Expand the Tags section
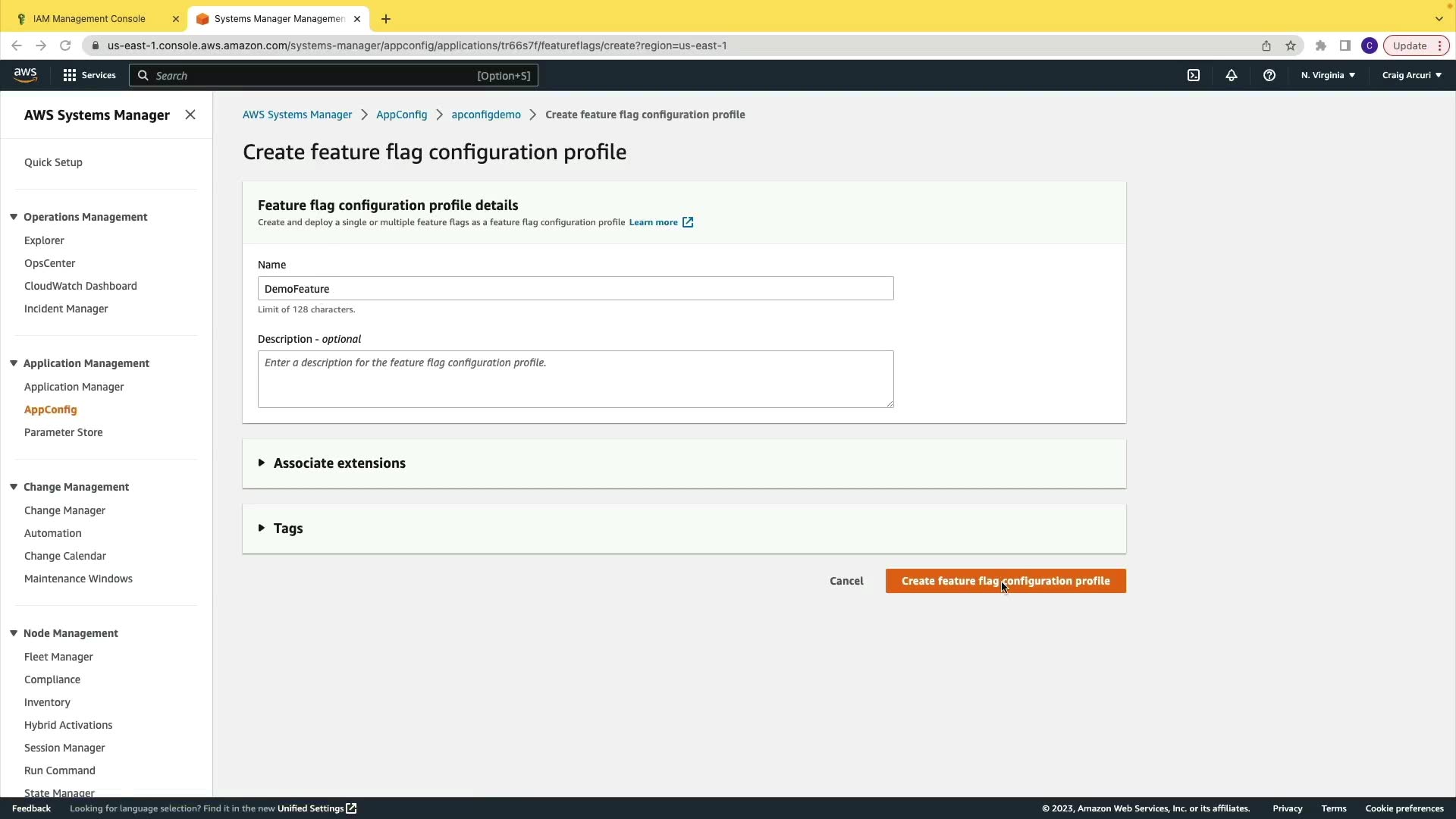 point(287,529)
